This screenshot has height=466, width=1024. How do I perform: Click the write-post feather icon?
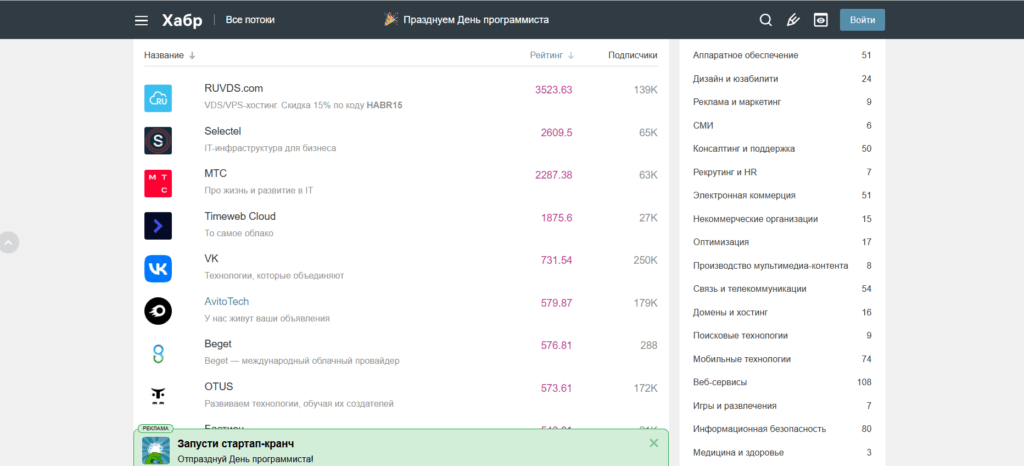[x=793, y=20]
